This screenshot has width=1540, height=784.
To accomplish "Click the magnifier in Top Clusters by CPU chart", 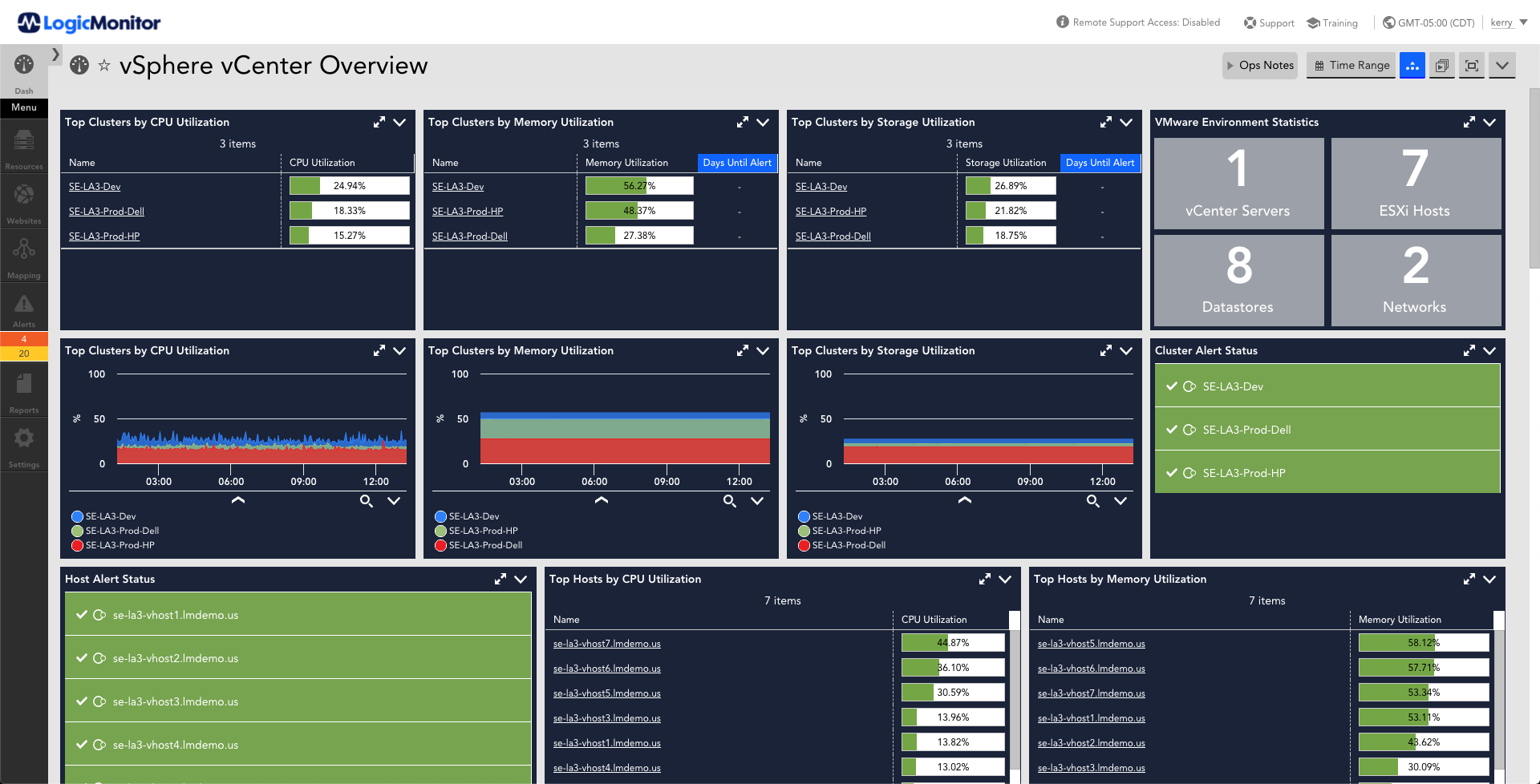I will point(367,501).
